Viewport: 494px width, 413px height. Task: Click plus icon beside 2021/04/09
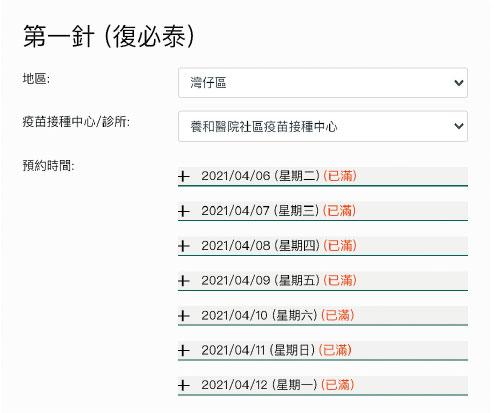[184, 281]
